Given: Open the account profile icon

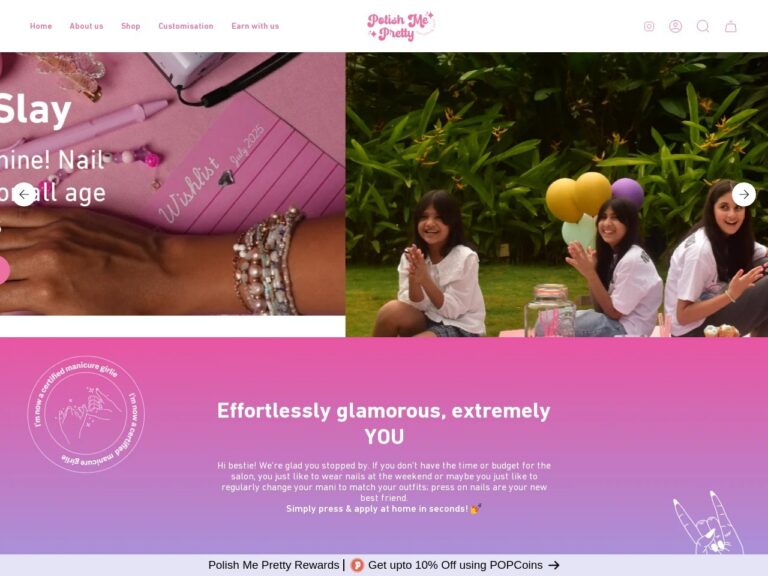Looking at the screenshot, I should 675,26.
